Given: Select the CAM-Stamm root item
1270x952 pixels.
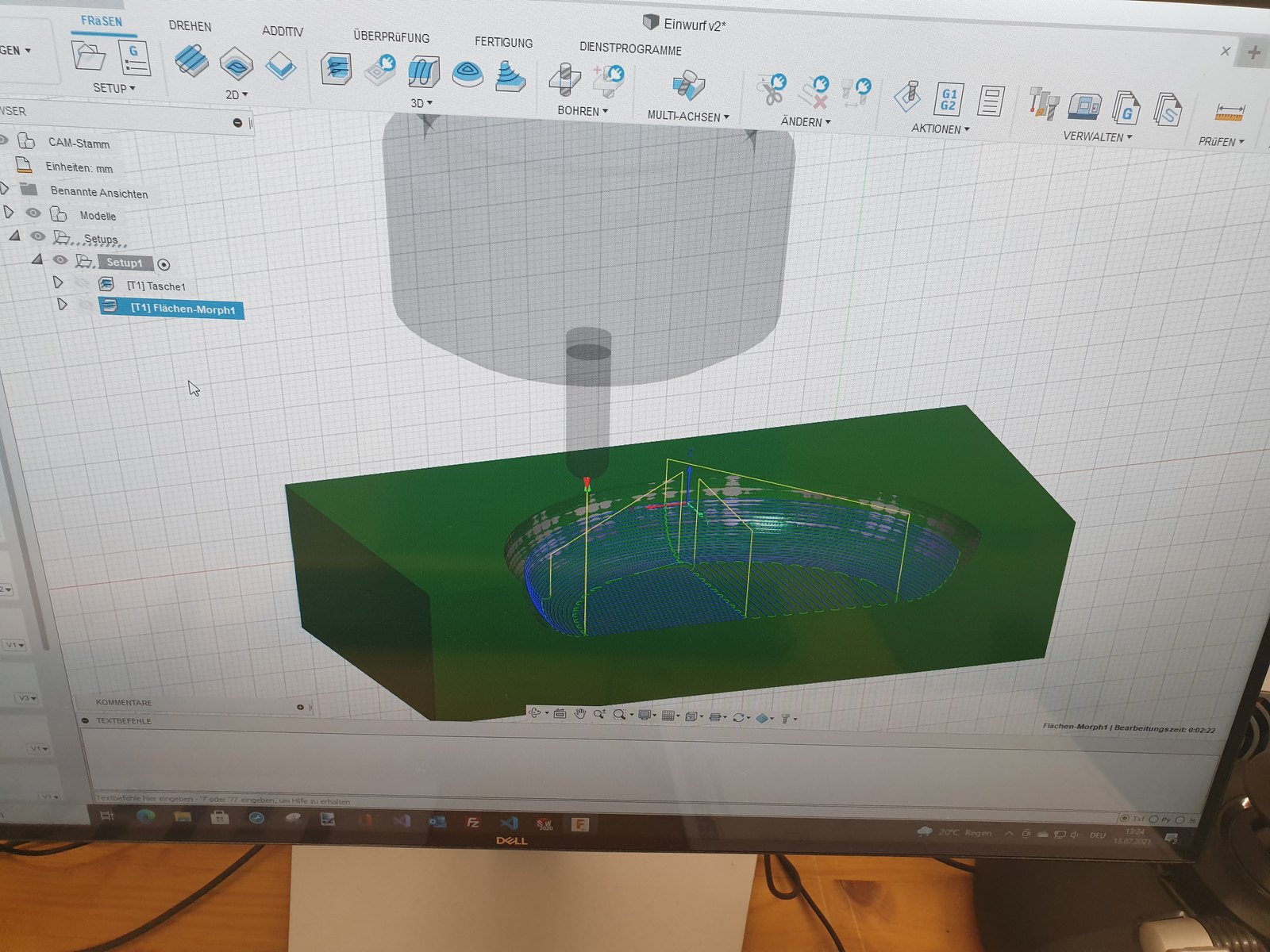Looking at the screenshot, I should (x=79, y=143).
